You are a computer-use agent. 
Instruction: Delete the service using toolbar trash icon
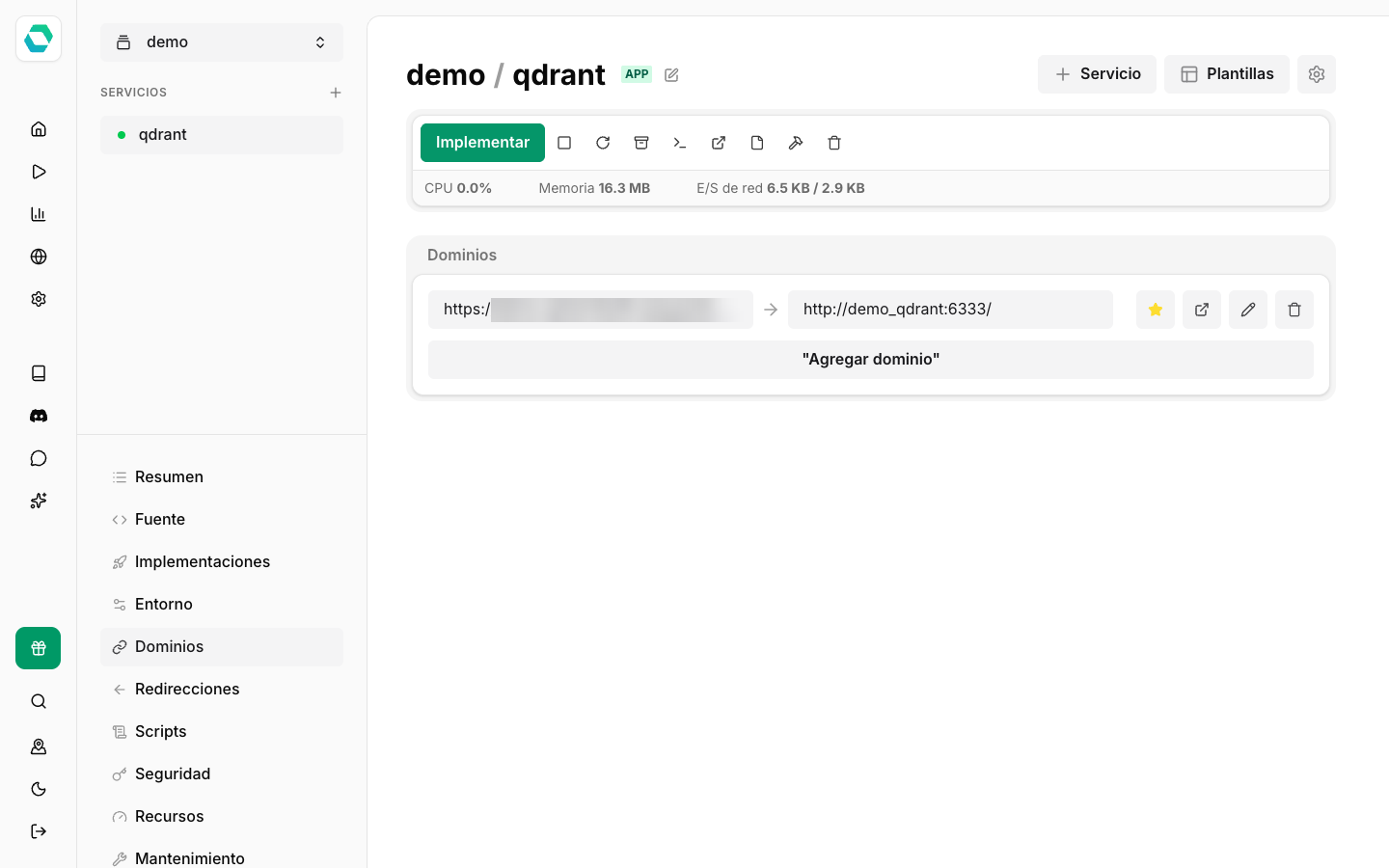pyautogui.click(x=834, y=143)
